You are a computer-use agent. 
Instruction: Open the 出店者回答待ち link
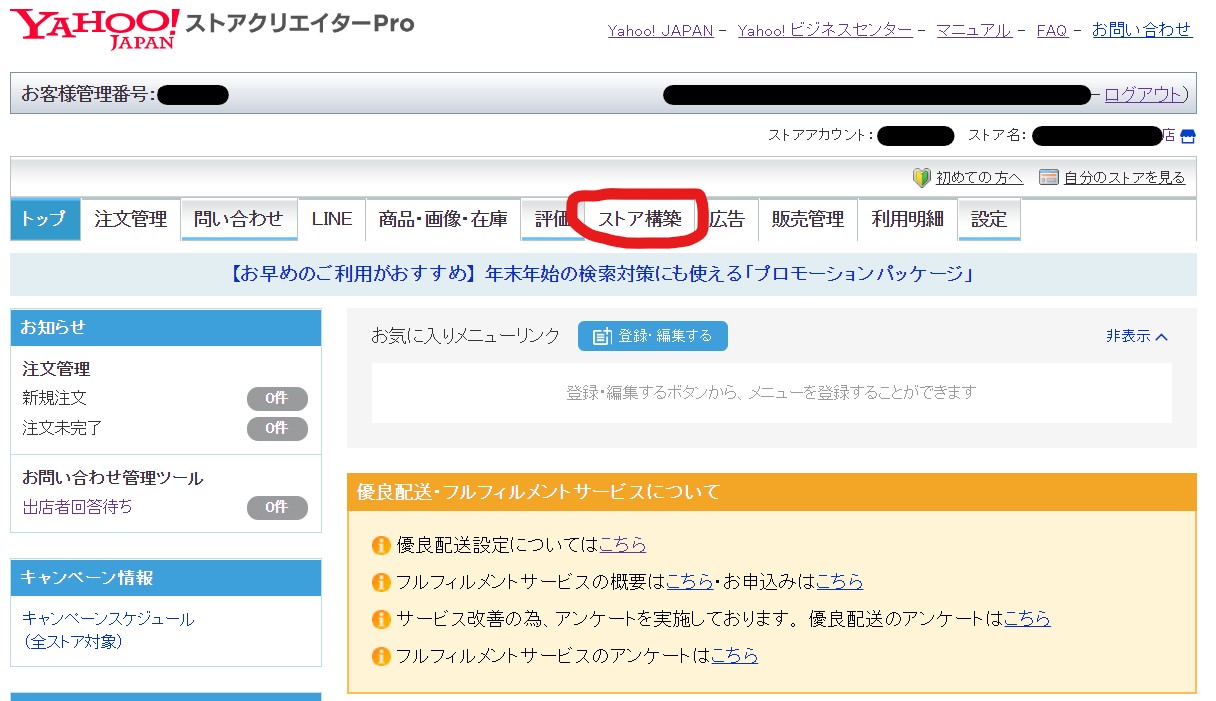click(x=77, y=507)
